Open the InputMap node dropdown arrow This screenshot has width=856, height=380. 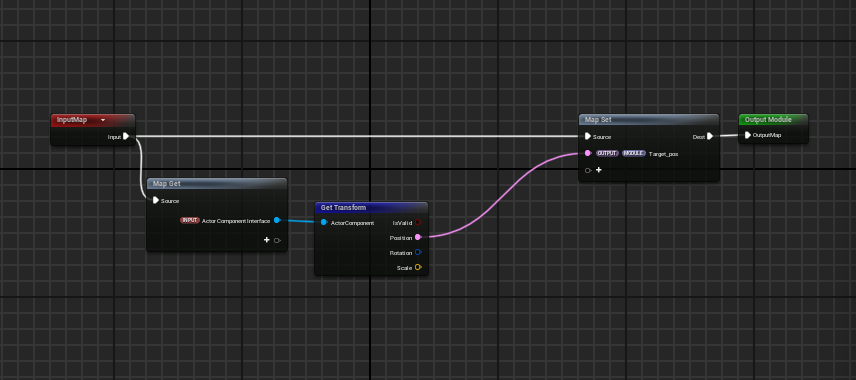tap(103, 120)
